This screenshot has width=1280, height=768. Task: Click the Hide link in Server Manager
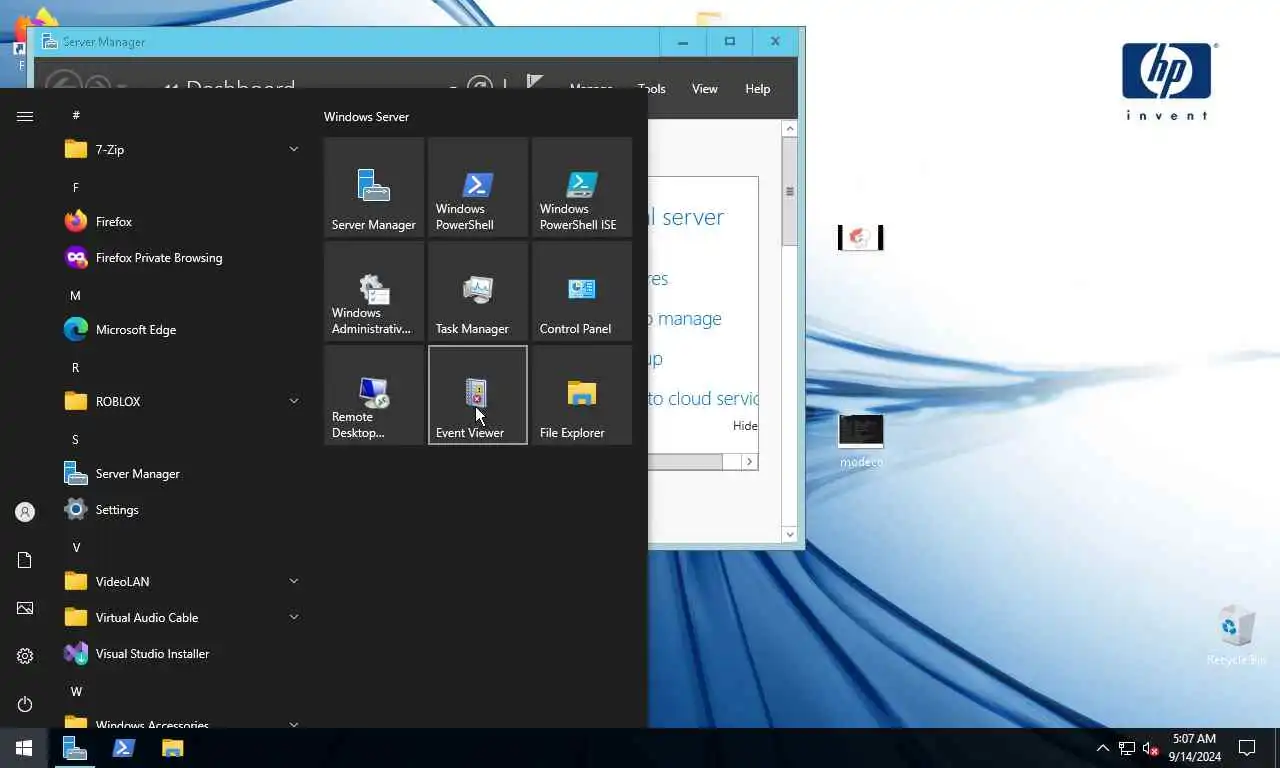click(745, 426)
